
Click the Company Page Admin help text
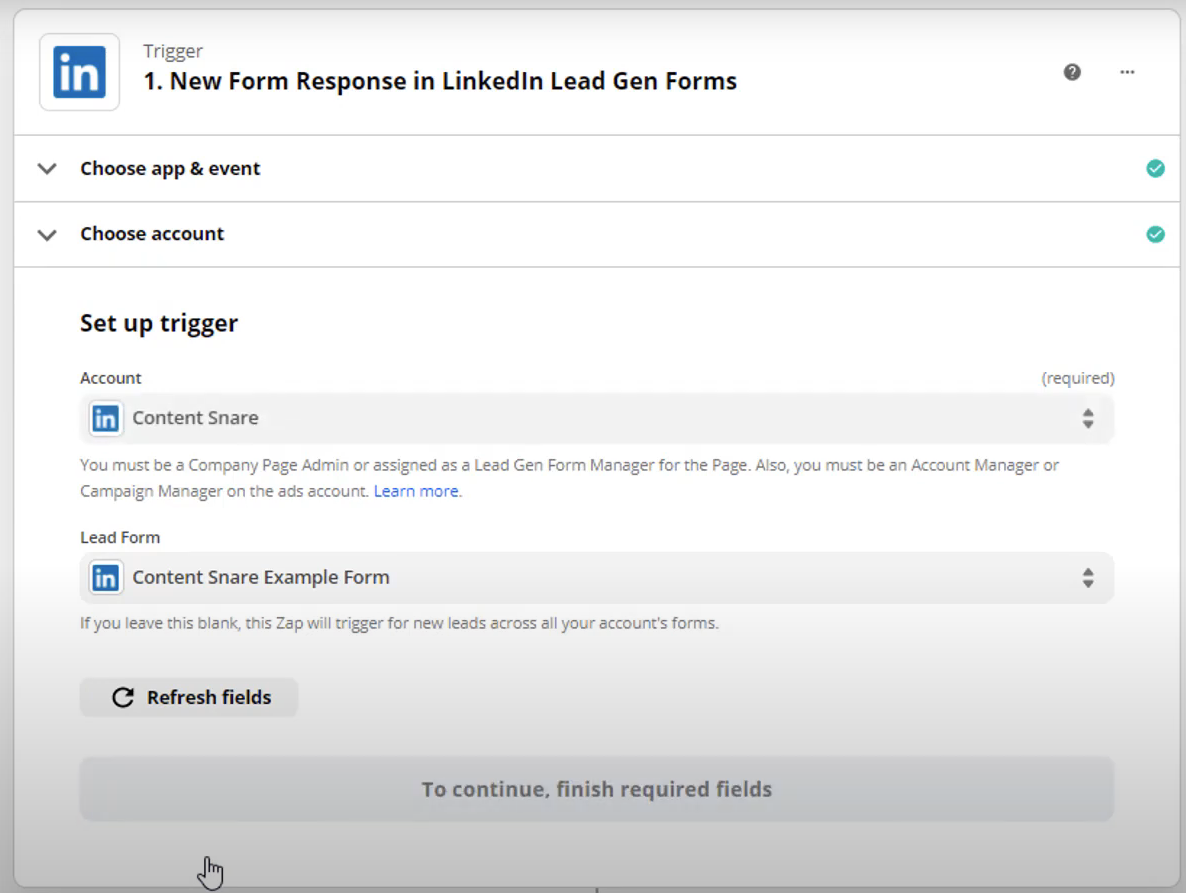pyautogui.click(x=570, y=478)
